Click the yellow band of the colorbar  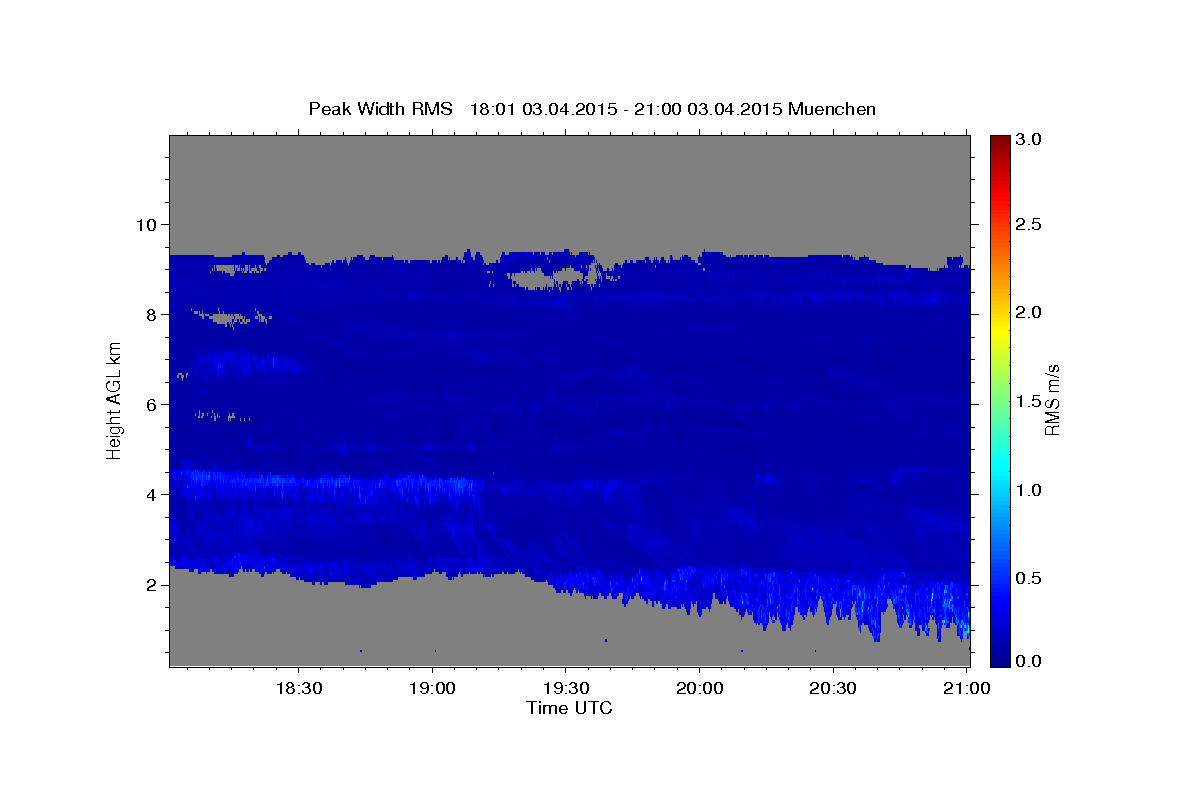click(1000, 330)
